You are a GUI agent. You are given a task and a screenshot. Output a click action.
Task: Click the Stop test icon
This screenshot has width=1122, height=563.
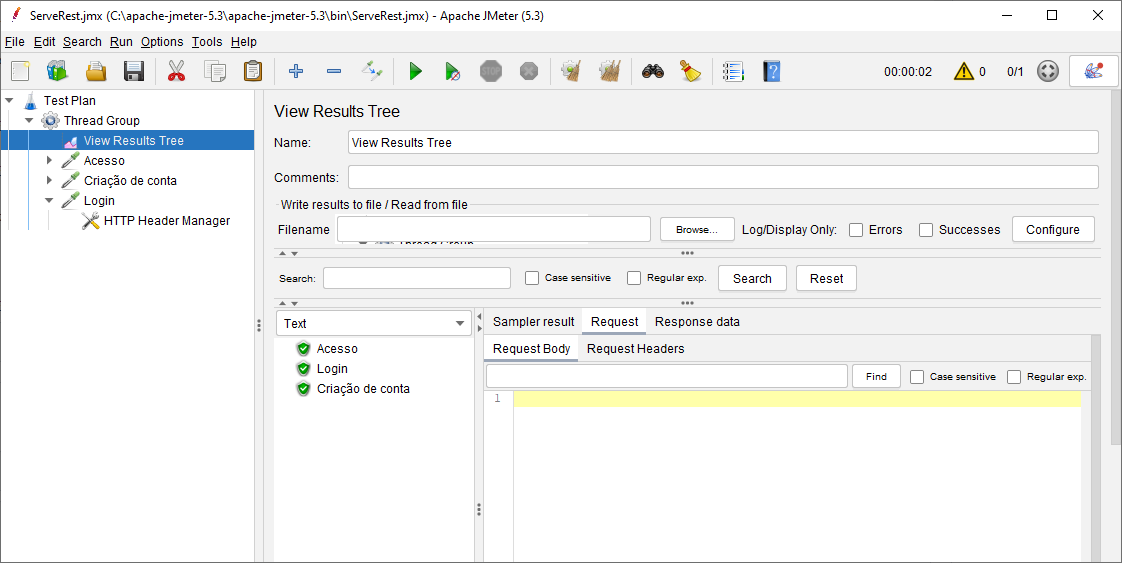[x=491, y=71]
